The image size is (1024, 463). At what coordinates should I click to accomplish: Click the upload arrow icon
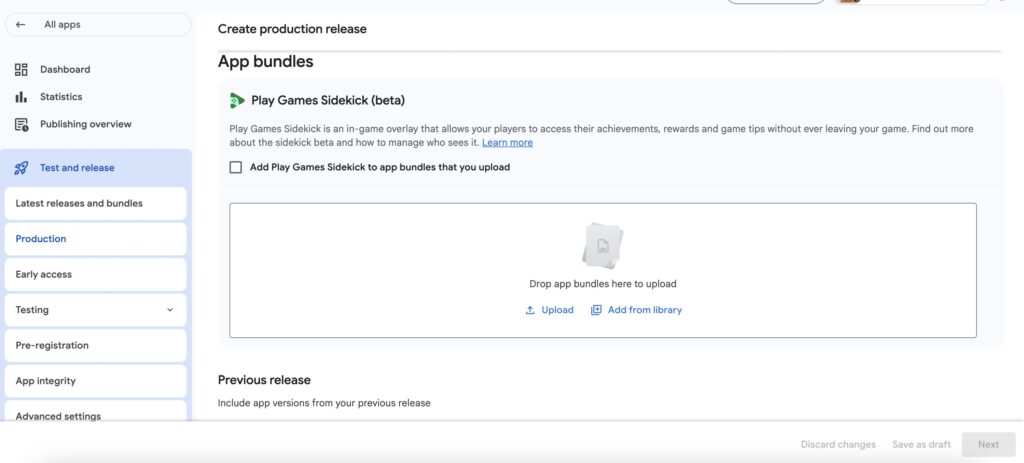pos(530,310)
